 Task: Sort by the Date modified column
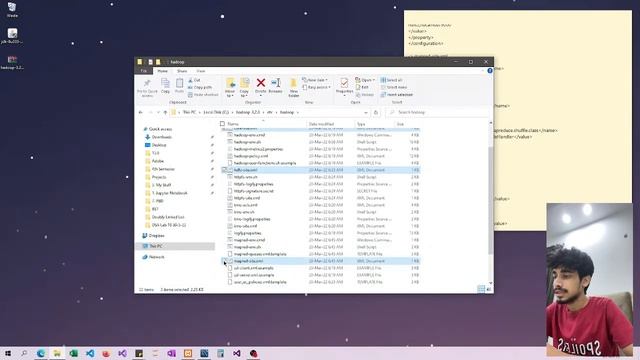[330, 124]
